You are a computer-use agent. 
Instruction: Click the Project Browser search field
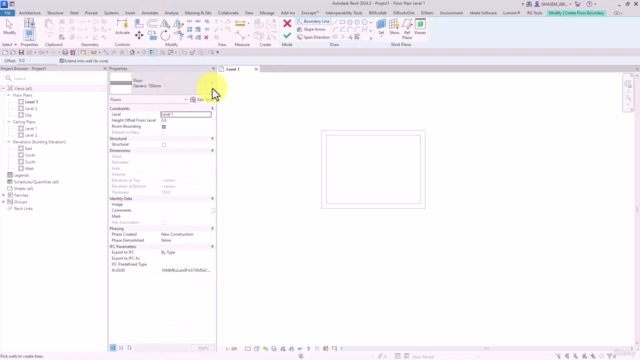point(53,78)
